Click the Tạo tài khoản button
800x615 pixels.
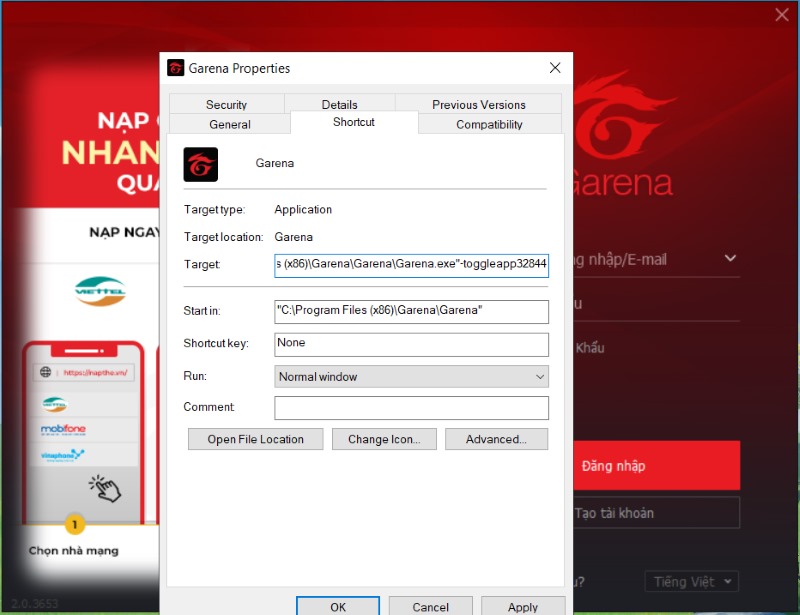pyautogui.click(x=657, y=512)
